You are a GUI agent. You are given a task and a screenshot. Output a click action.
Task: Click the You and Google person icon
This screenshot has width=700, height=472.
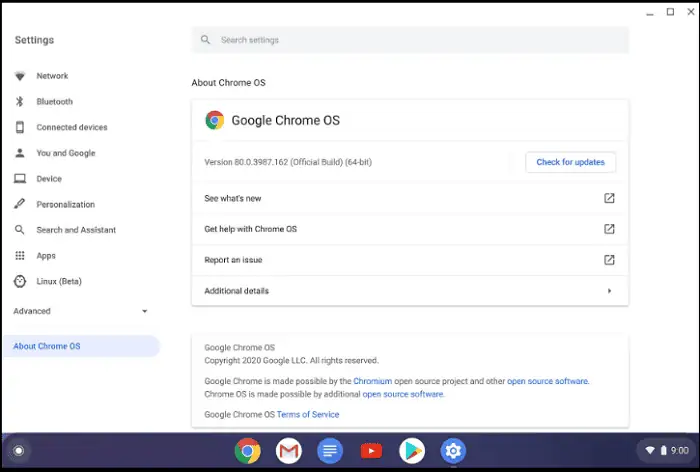(x=20, y=153)
